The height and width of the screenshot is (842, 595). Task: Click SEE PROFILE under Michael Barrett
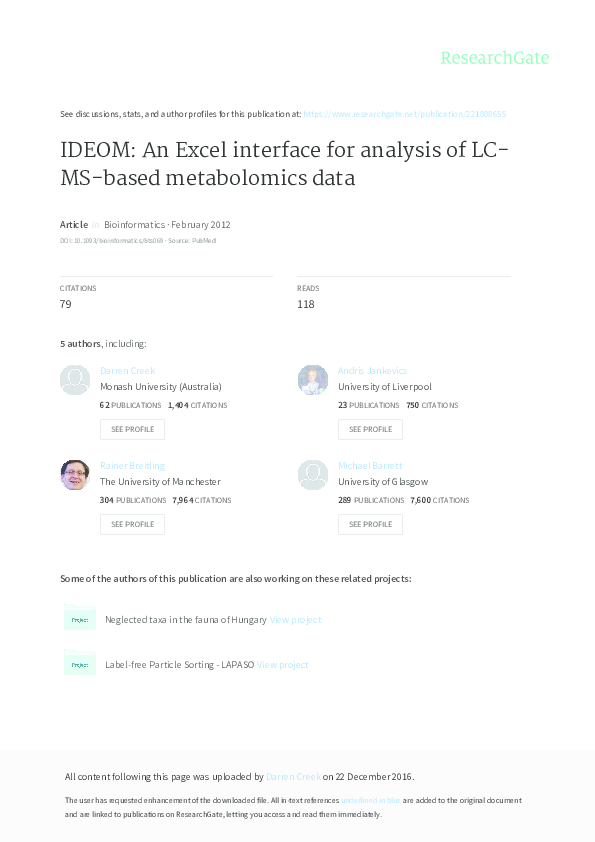coord(370,524)
